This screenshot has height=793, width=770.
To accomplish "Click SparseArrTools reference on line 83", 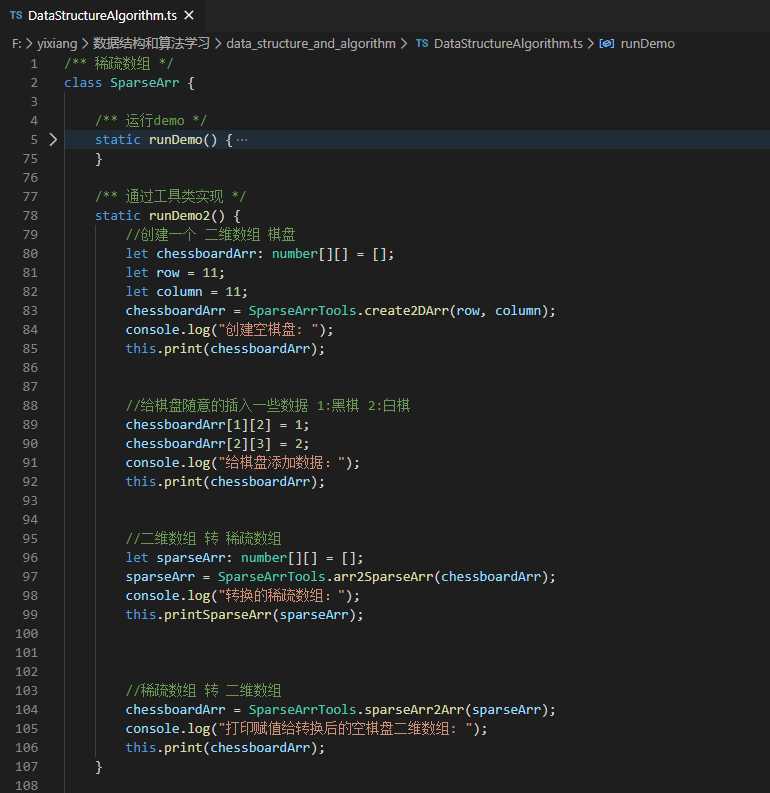I will (302, 311).
